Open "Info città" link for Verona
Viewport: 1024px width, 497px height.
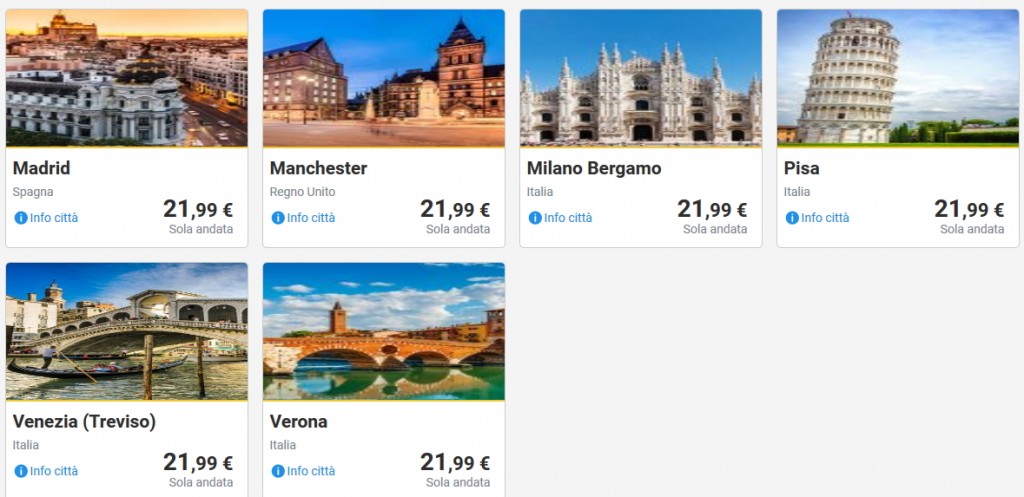(311, 471)
